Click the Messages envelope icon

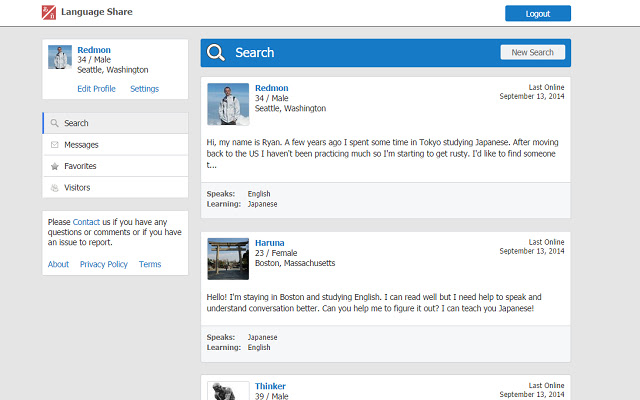(54, 145)
